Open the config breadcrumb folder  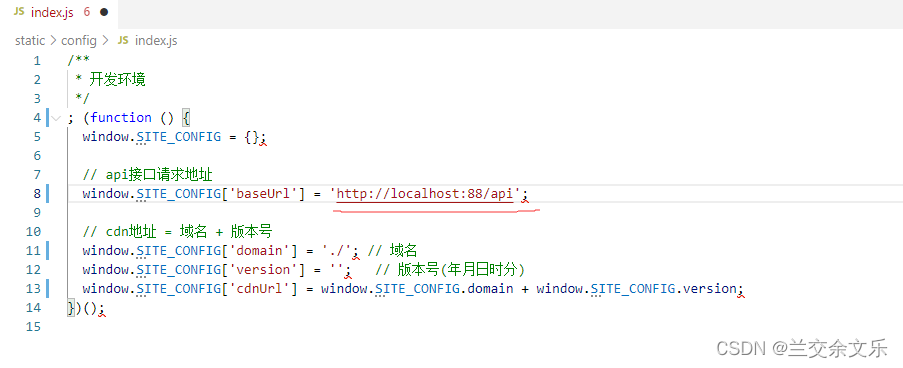tap(79, 41)
